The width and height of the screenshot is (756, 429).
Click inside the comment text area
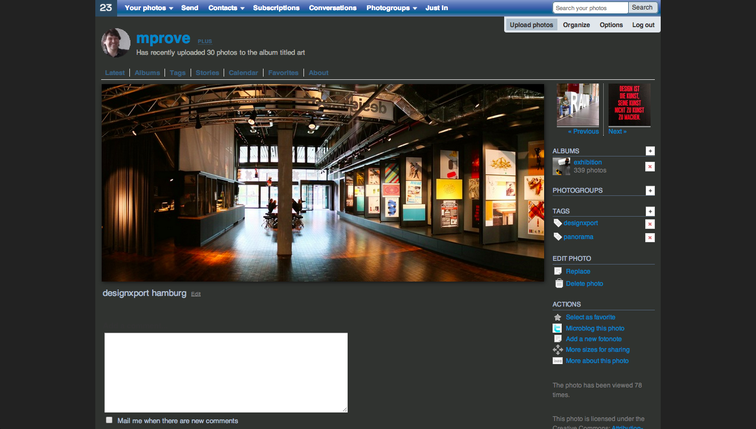226,372
